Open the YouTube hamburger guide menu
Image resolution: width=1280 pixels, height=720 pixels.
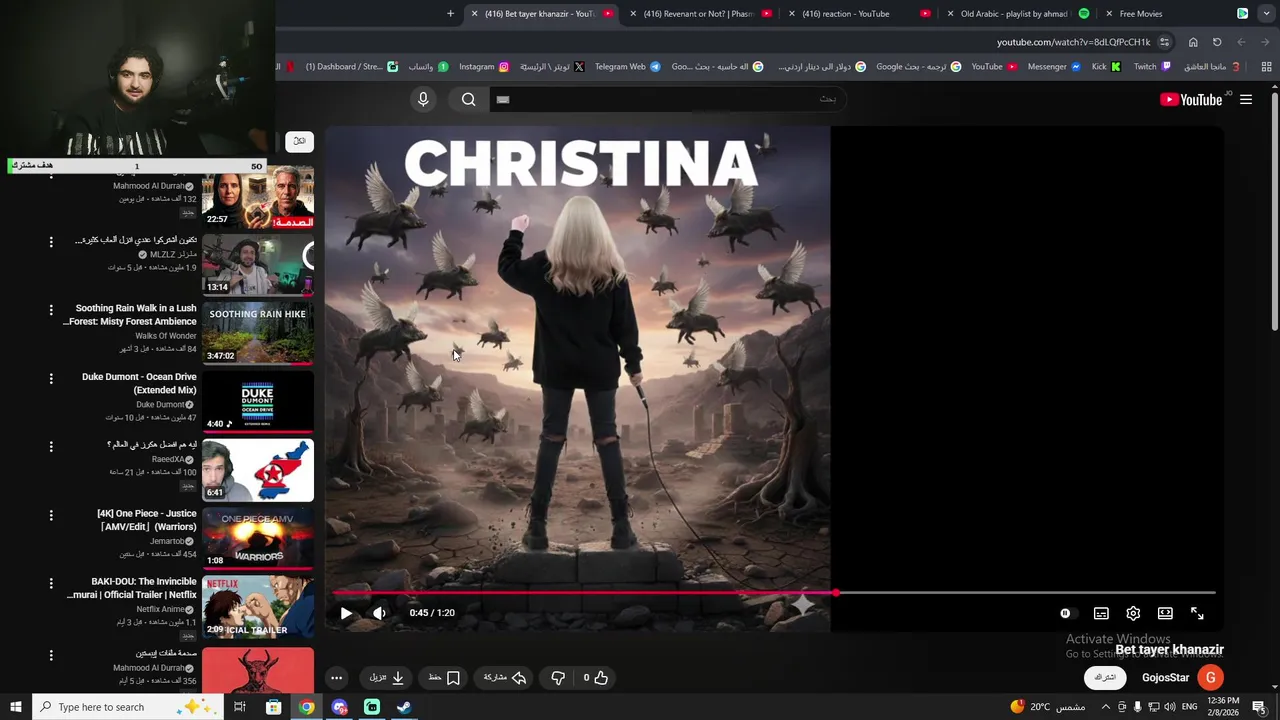1246,99
